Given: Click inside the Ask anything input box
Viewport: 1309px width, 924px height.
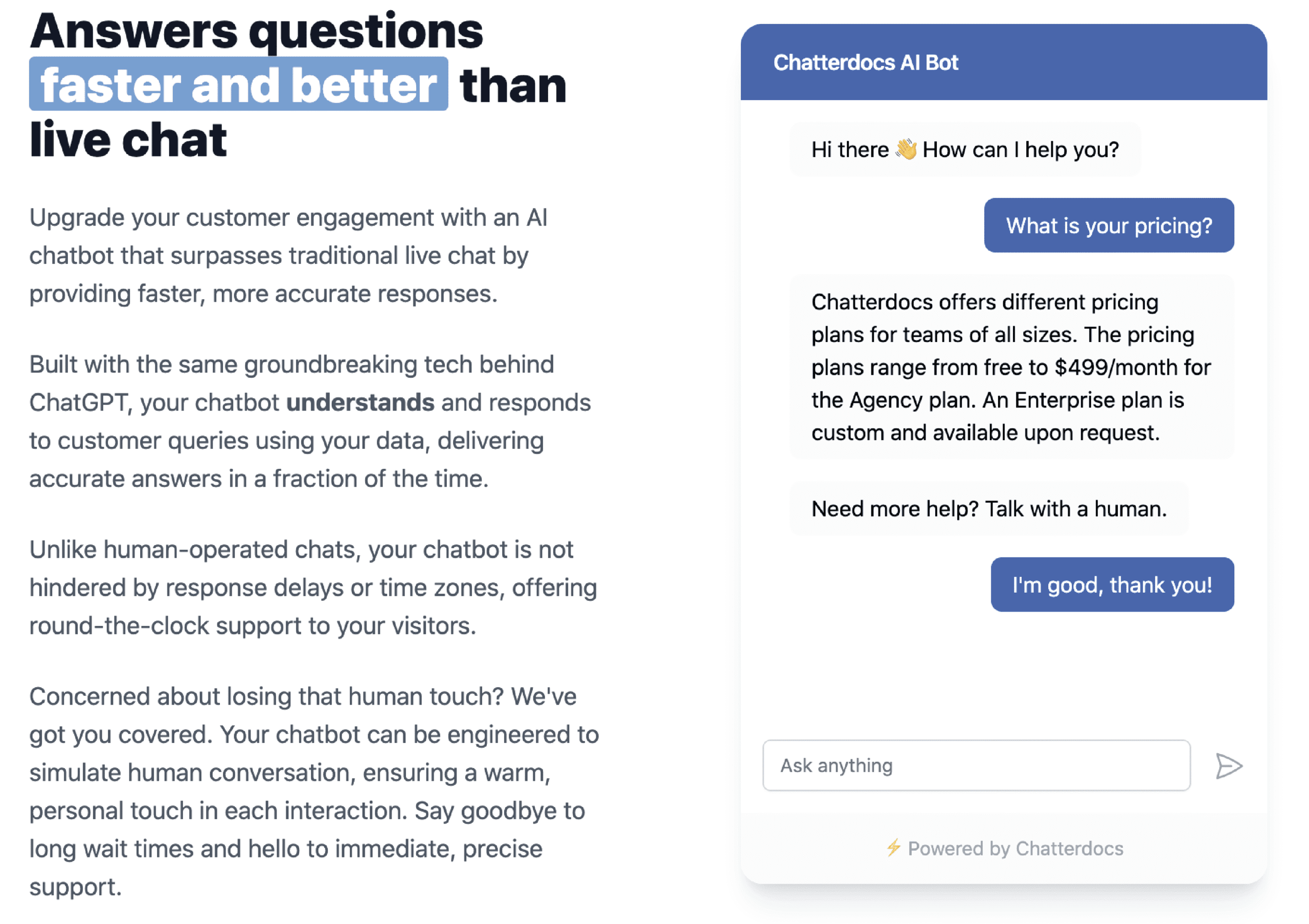Looking at the screenshot, I should click(x=976, y=765).
